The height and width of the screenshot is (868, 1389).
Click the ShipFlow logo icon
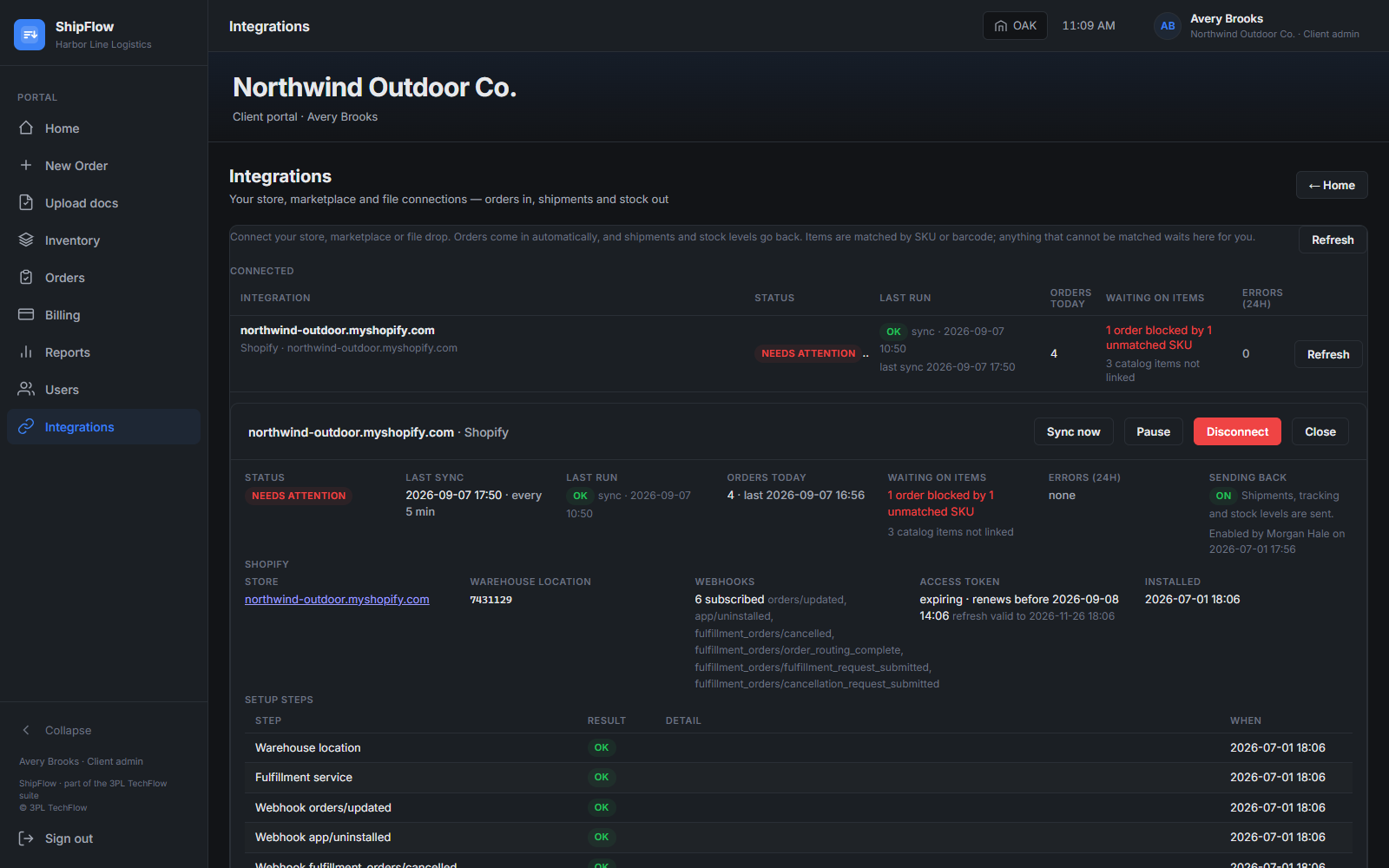(30, 35)
